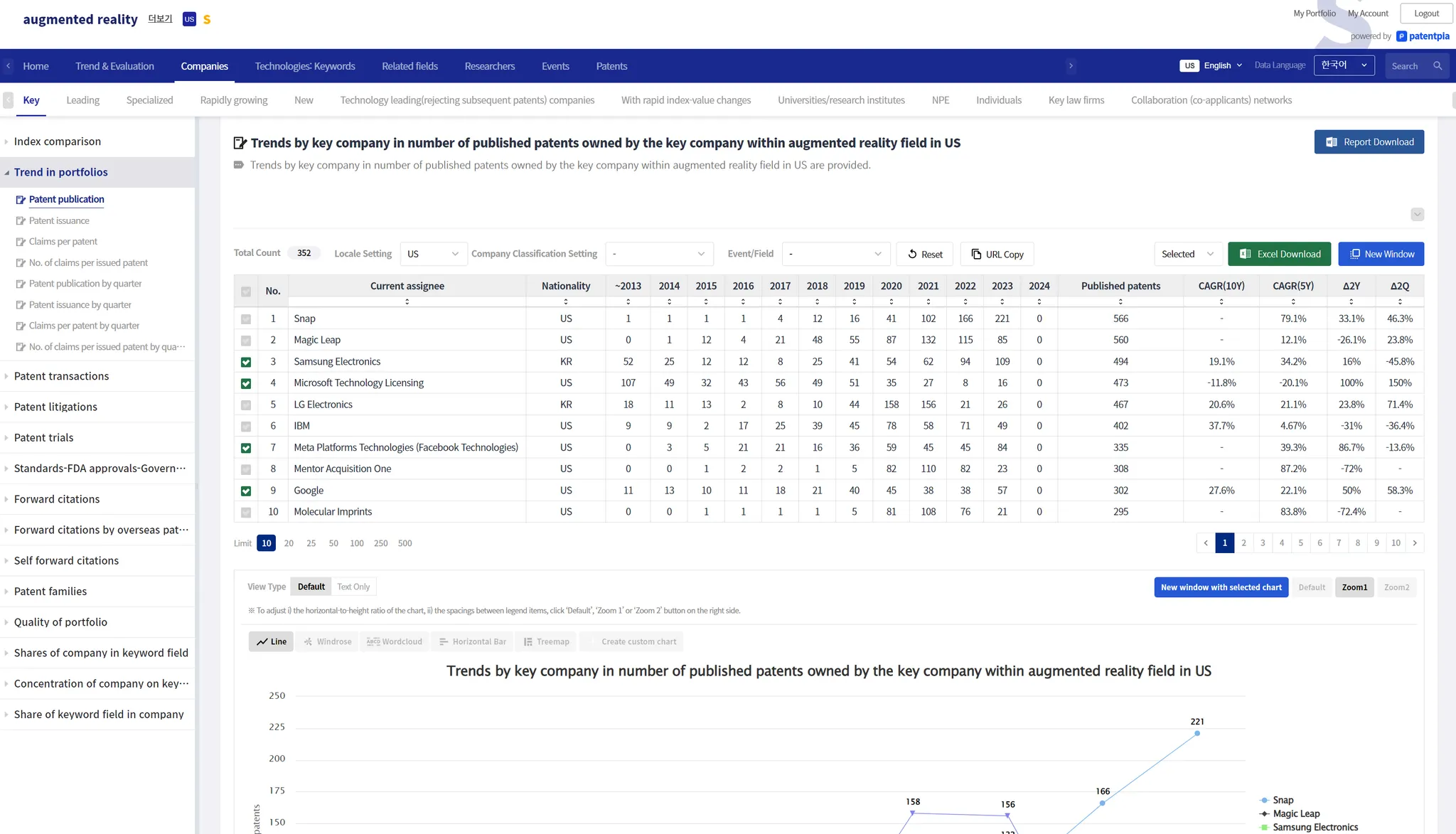Viewport: 1456px width, 834px height.
Task: Switch to Horizontal Bar chart
Action: (472, 641)
